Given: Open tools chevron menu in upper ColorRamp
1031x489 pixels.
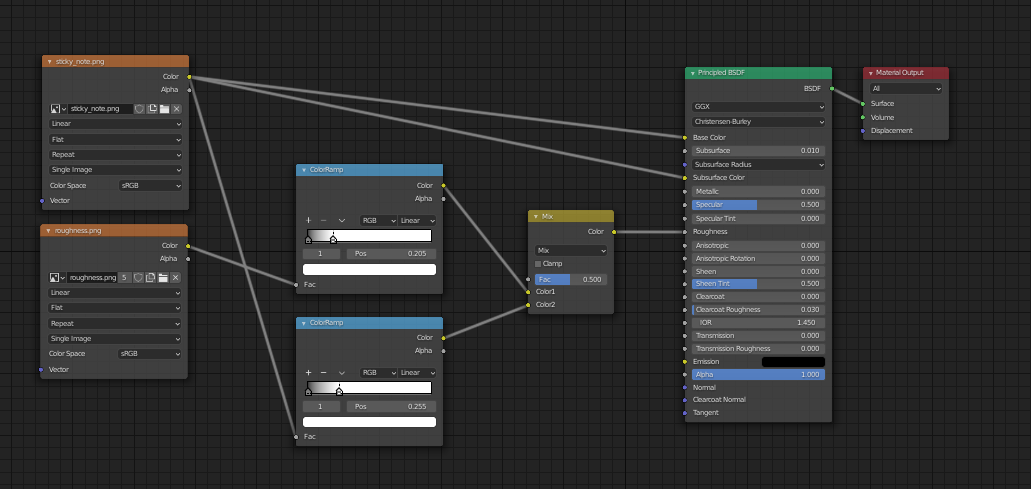Looking at the screenshot, I should [342, 220].
